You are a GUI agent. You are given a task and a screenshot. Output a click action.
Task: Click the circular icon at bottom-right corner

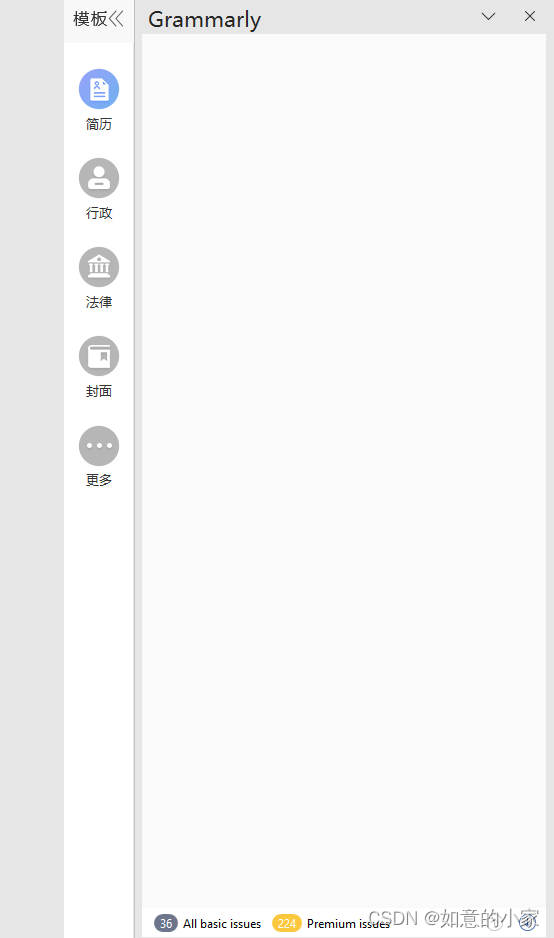[x=527, y=923]
